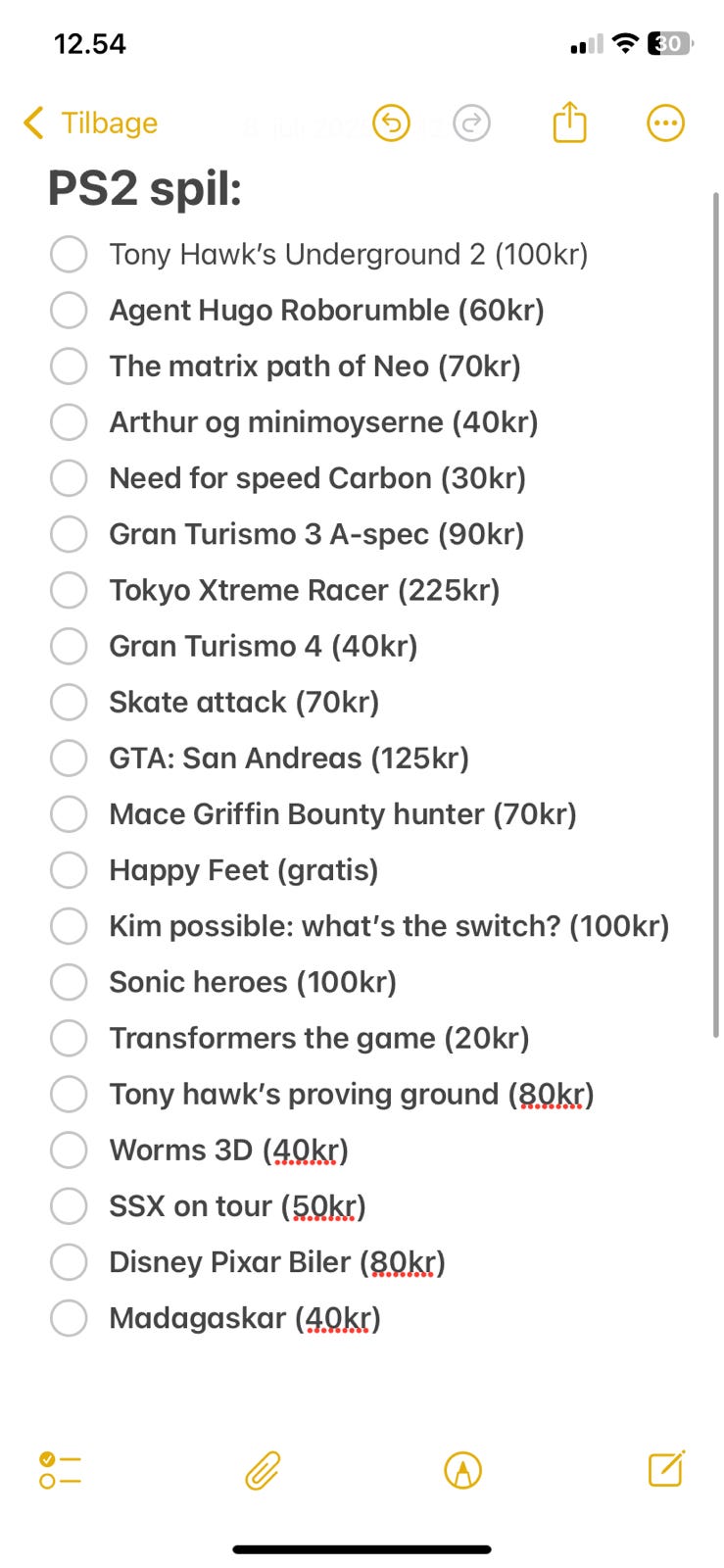The width and height of the screenshot is (724, 1568).
Task: Tap the undo arrow icon
Action: point(391,123)
